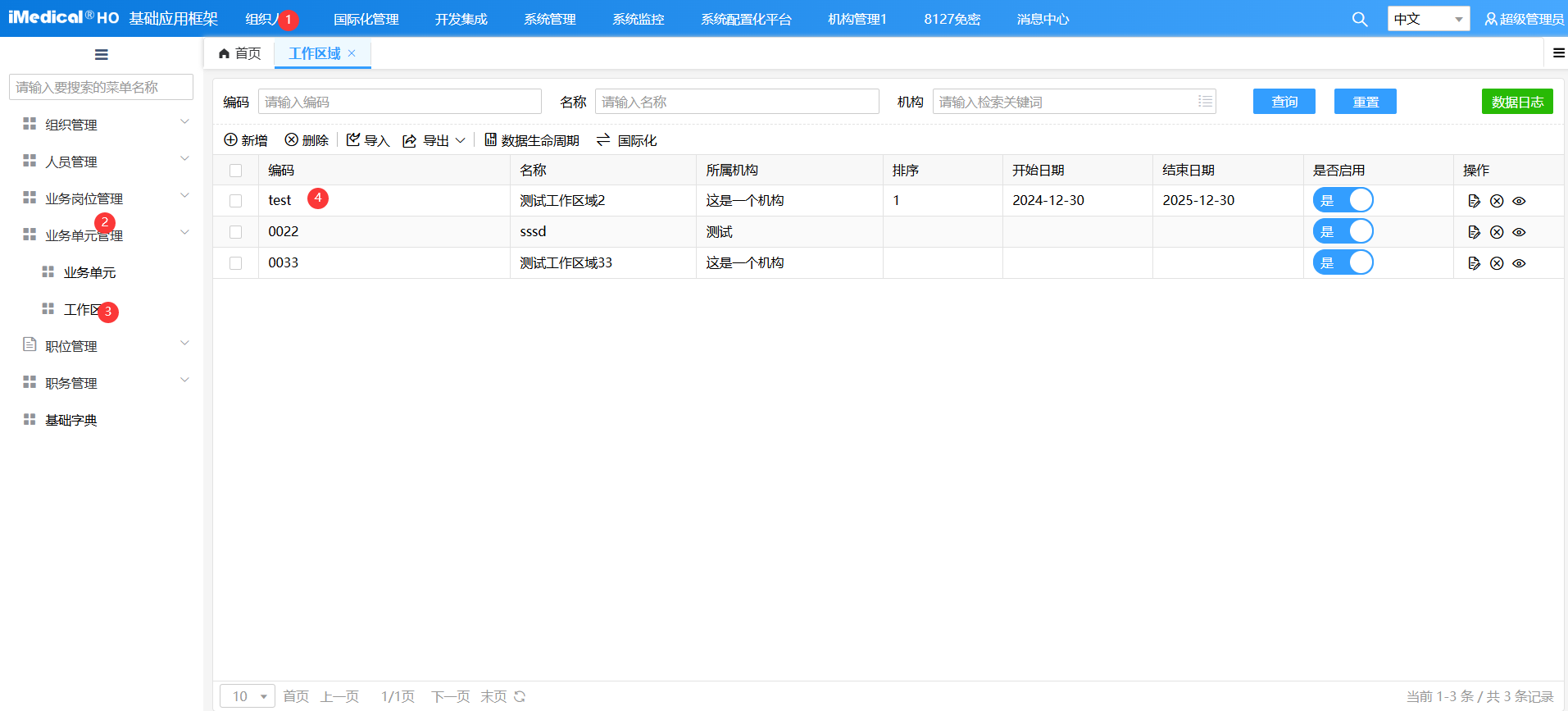Open the 系统管理 top menu
Screen dimensions: 1568x711
click(x=549, y=19)
